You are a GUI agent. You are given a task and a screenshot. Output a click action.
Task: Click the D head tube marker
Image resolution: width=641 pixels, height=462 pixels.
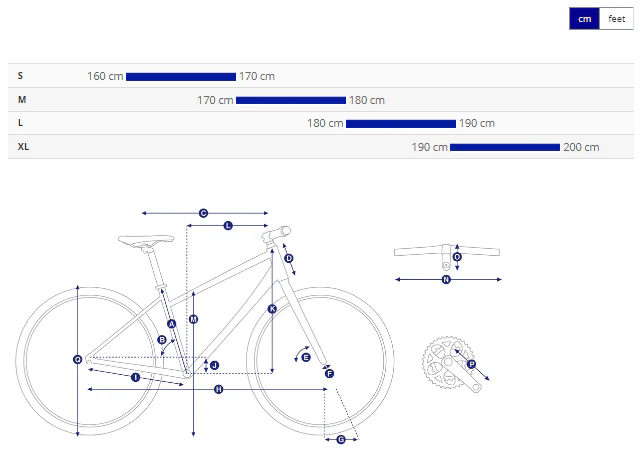tap(289, 258)
